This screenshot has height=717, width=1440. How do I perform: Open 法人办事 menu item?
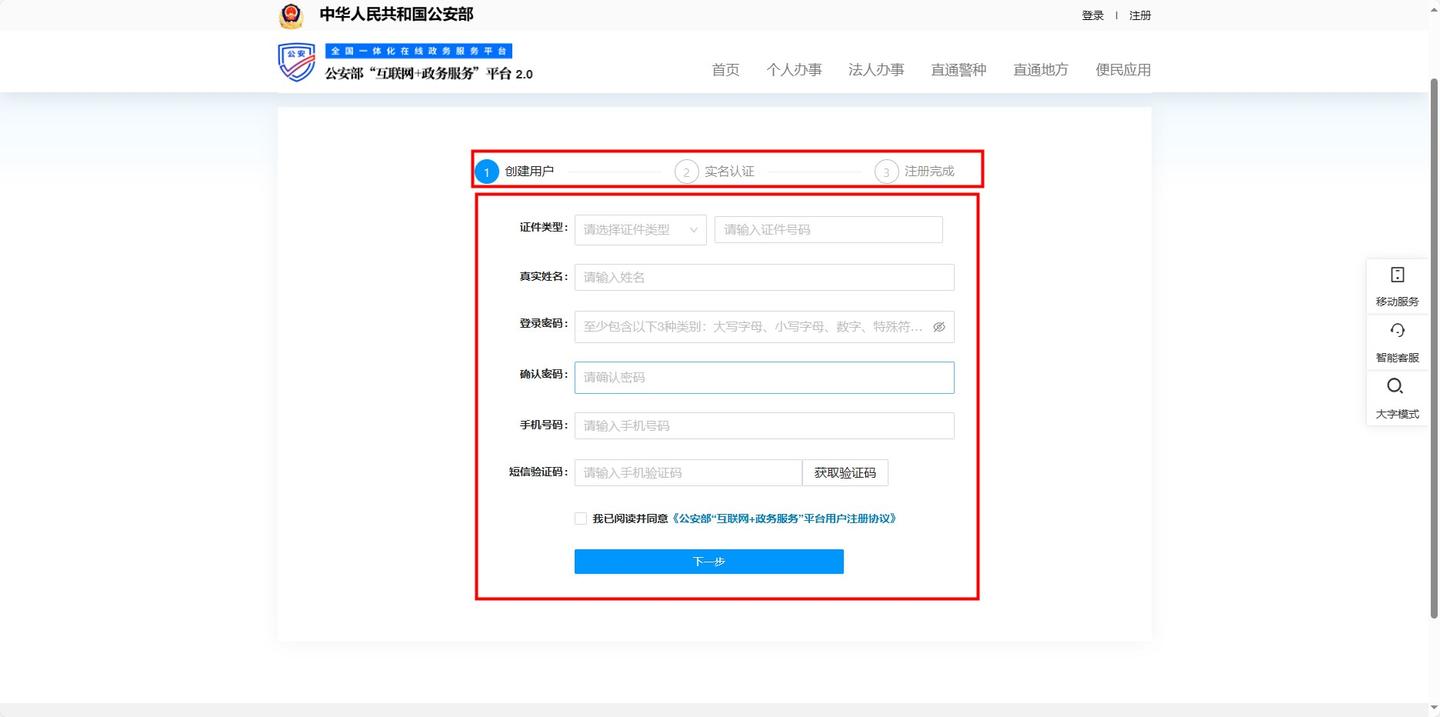tap(876, 70)
